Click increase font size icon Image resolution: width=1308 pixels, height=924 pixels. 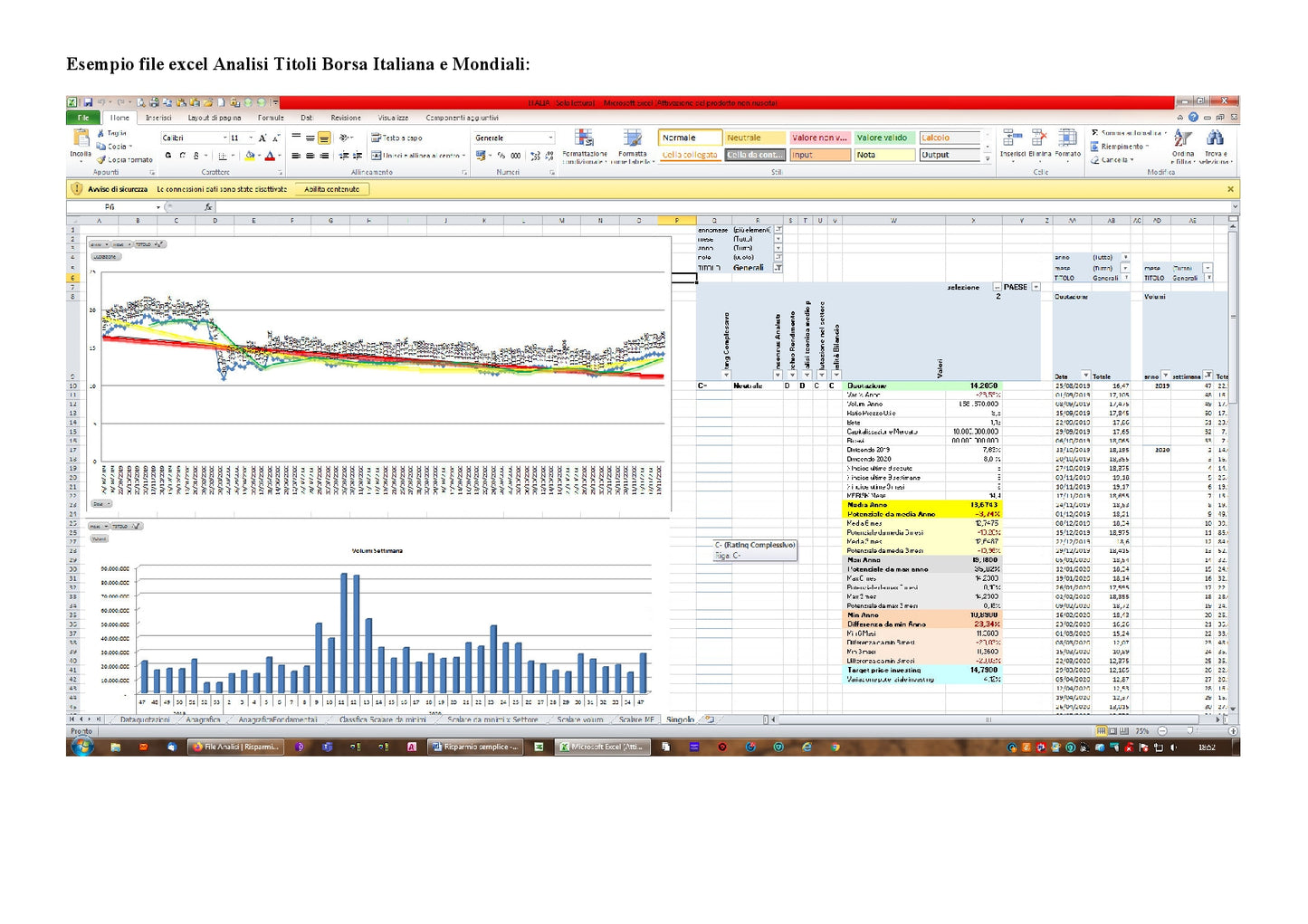pos(263,138)
